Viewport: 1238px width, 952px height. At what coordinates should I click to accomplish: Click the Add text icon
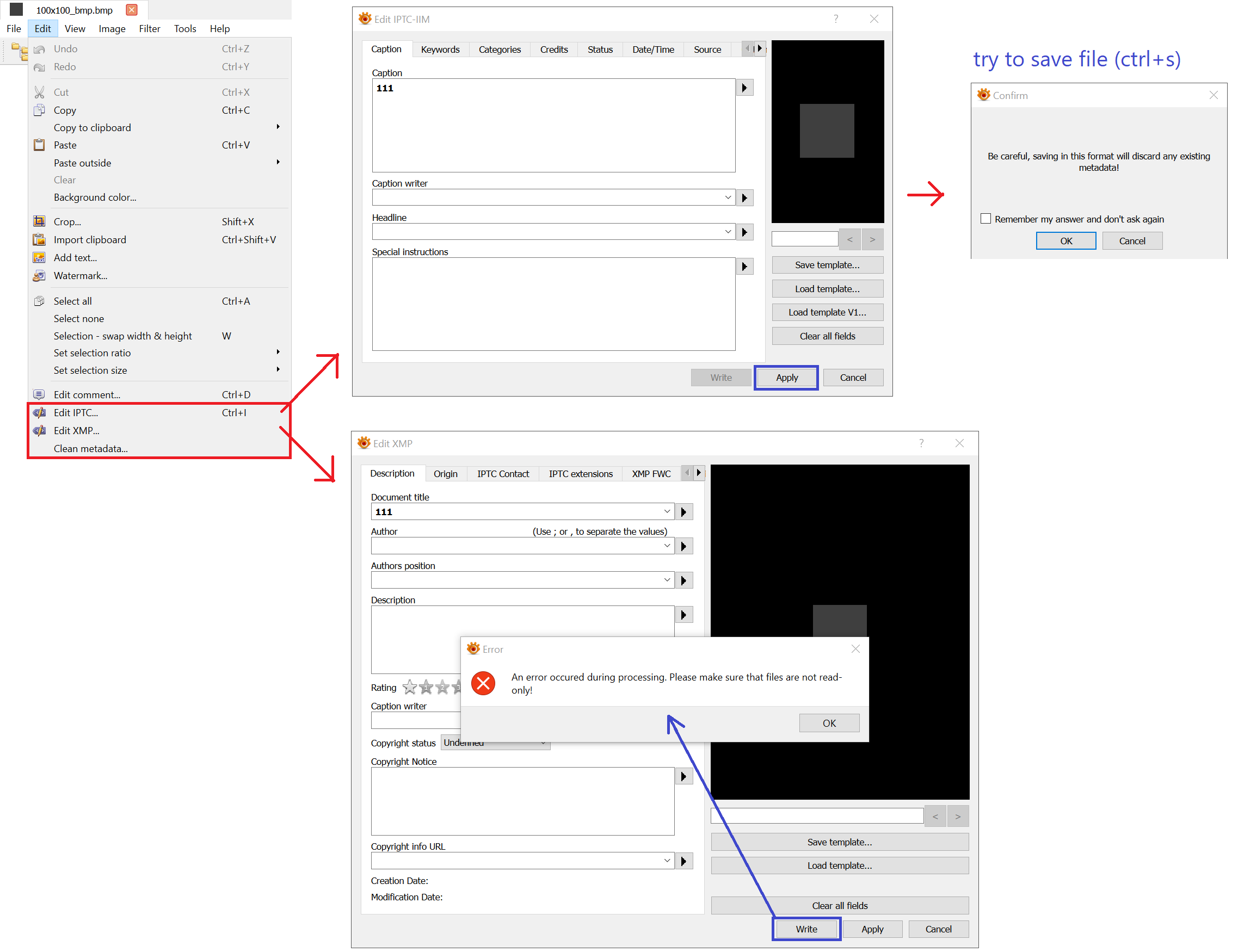click(x=39, y=258)
